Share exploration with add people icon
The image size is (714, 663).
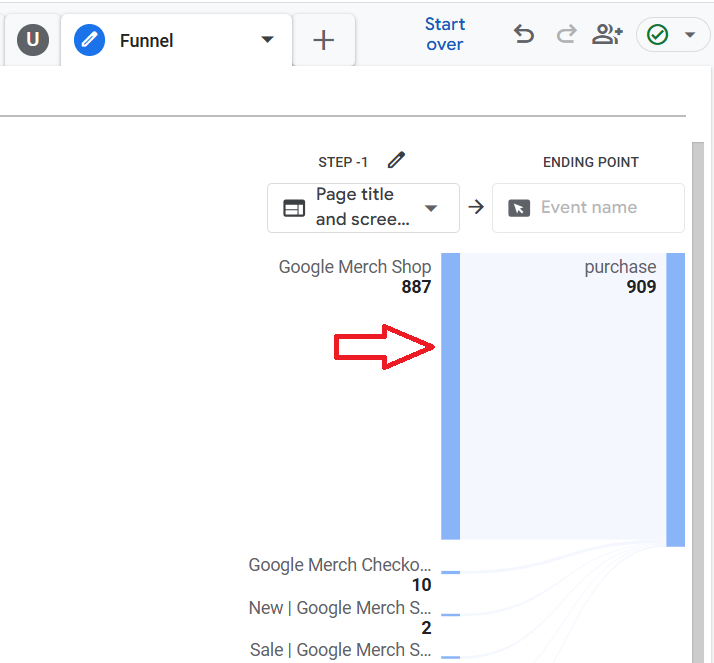pyautogui.click(x=607, y=34)
